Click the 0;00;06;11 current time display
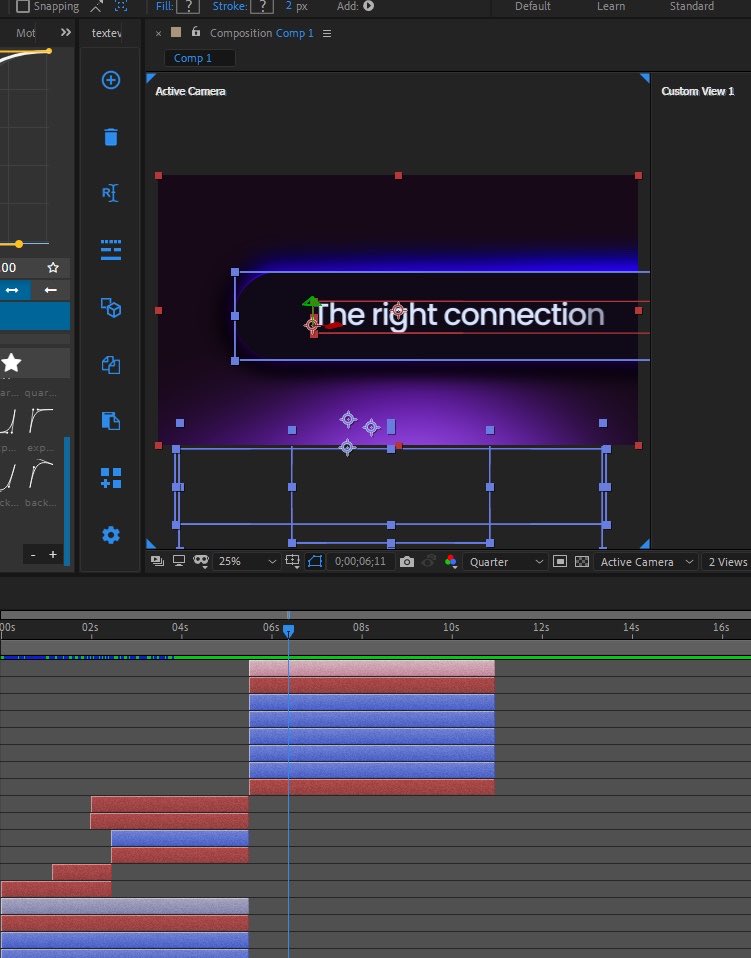The image size is (751, 958). (361, 561)
